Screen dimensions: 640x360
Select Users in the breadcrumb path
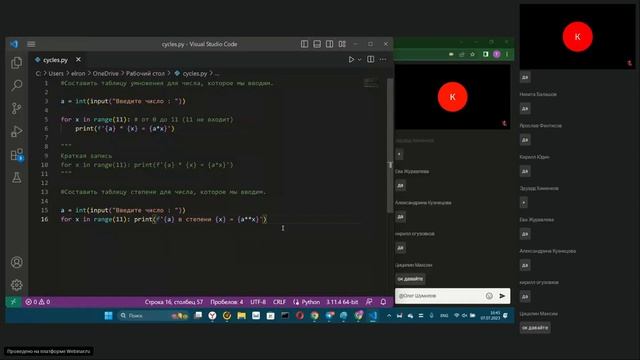[x=56, y=73]
